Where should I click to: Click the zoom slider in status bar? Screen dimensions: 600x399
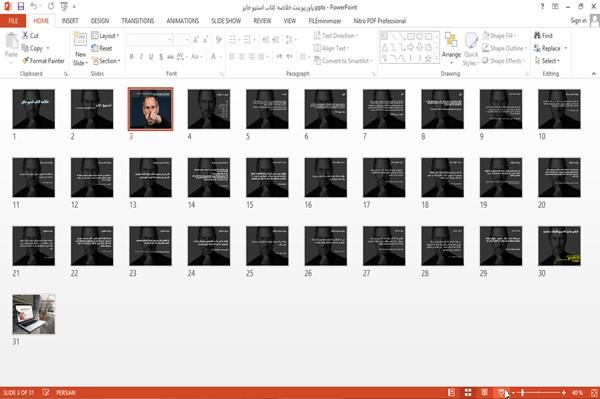[538, 392]
